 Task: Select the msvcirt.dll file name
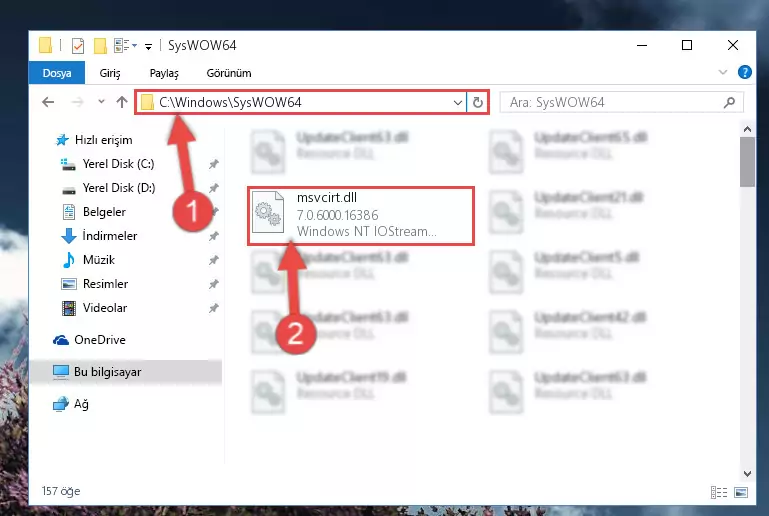[327, 198]
